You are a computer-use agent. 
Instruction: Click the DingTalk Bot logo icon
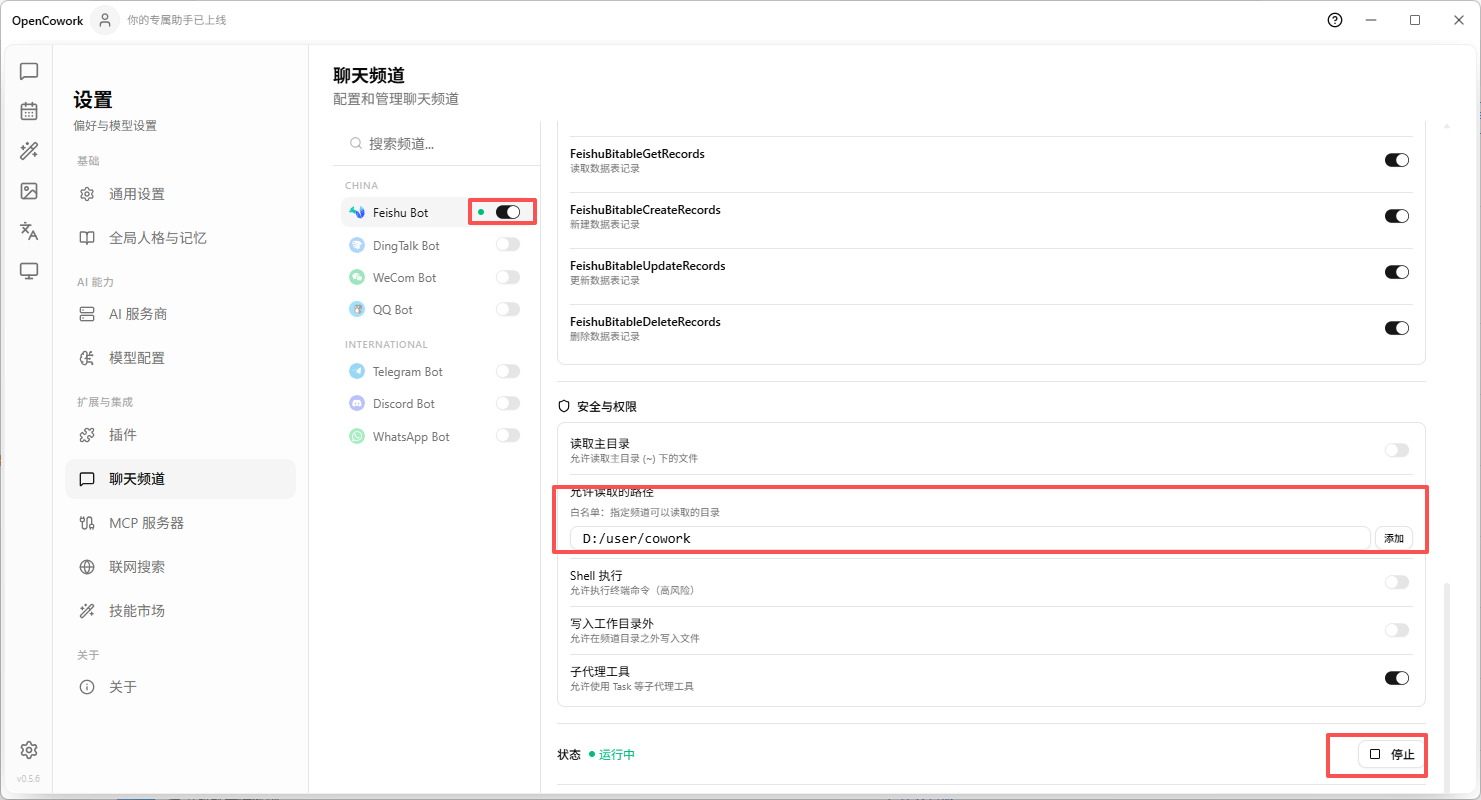click(357, 245)
